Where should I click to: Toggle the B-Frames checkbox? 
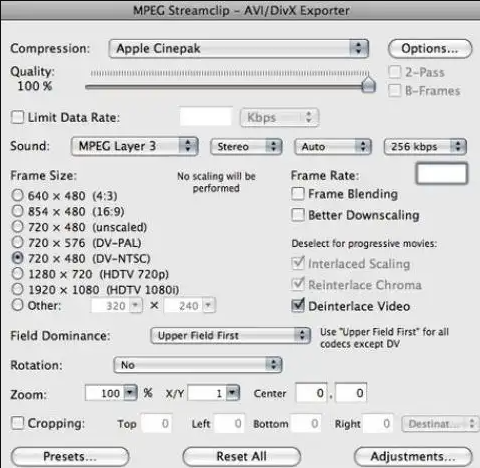[395, 90]
